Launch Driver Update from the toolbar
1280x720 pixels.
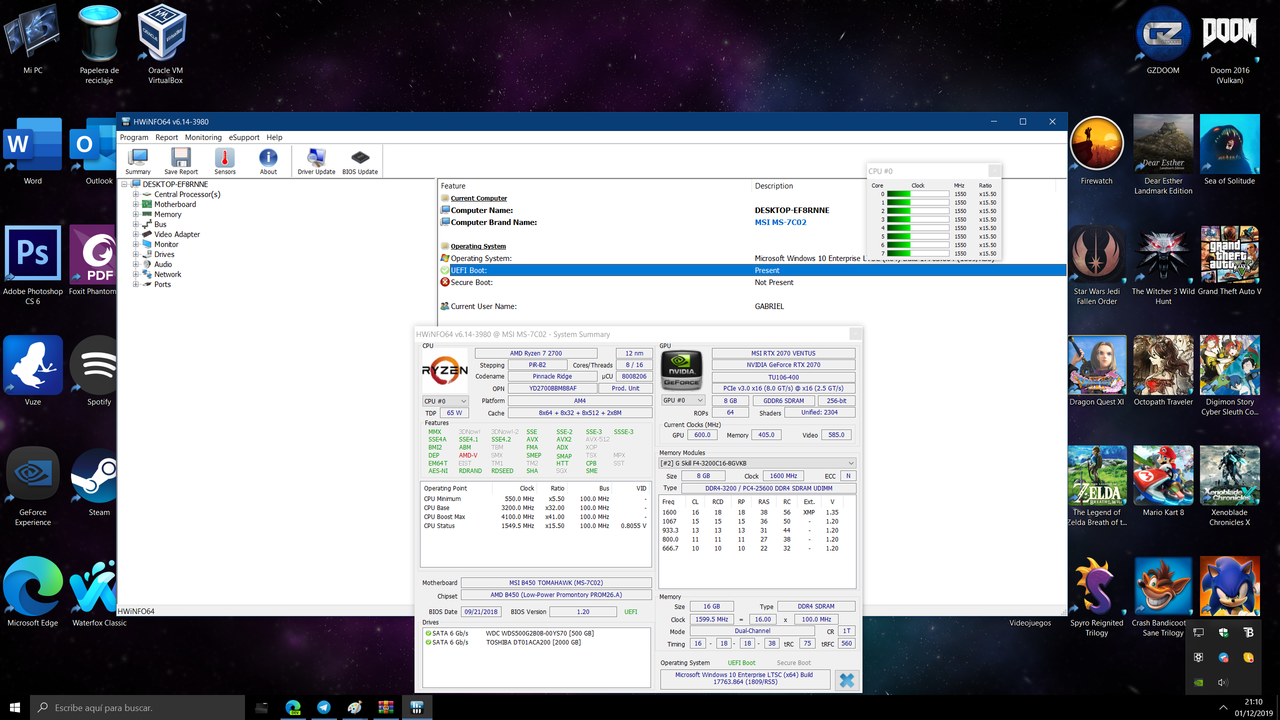click(x=316, y=162)
